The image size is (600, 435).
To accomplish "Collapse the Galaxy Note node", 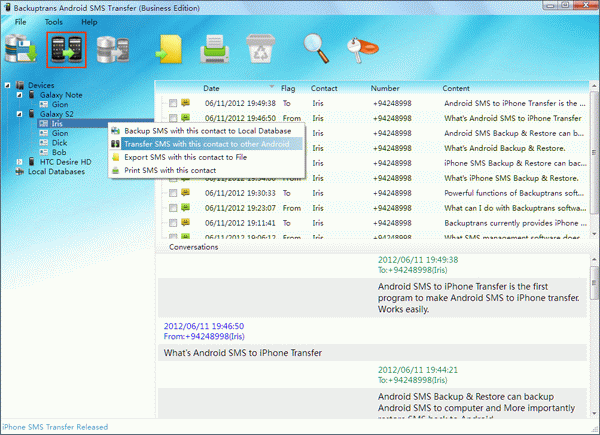I will point(20,94).
